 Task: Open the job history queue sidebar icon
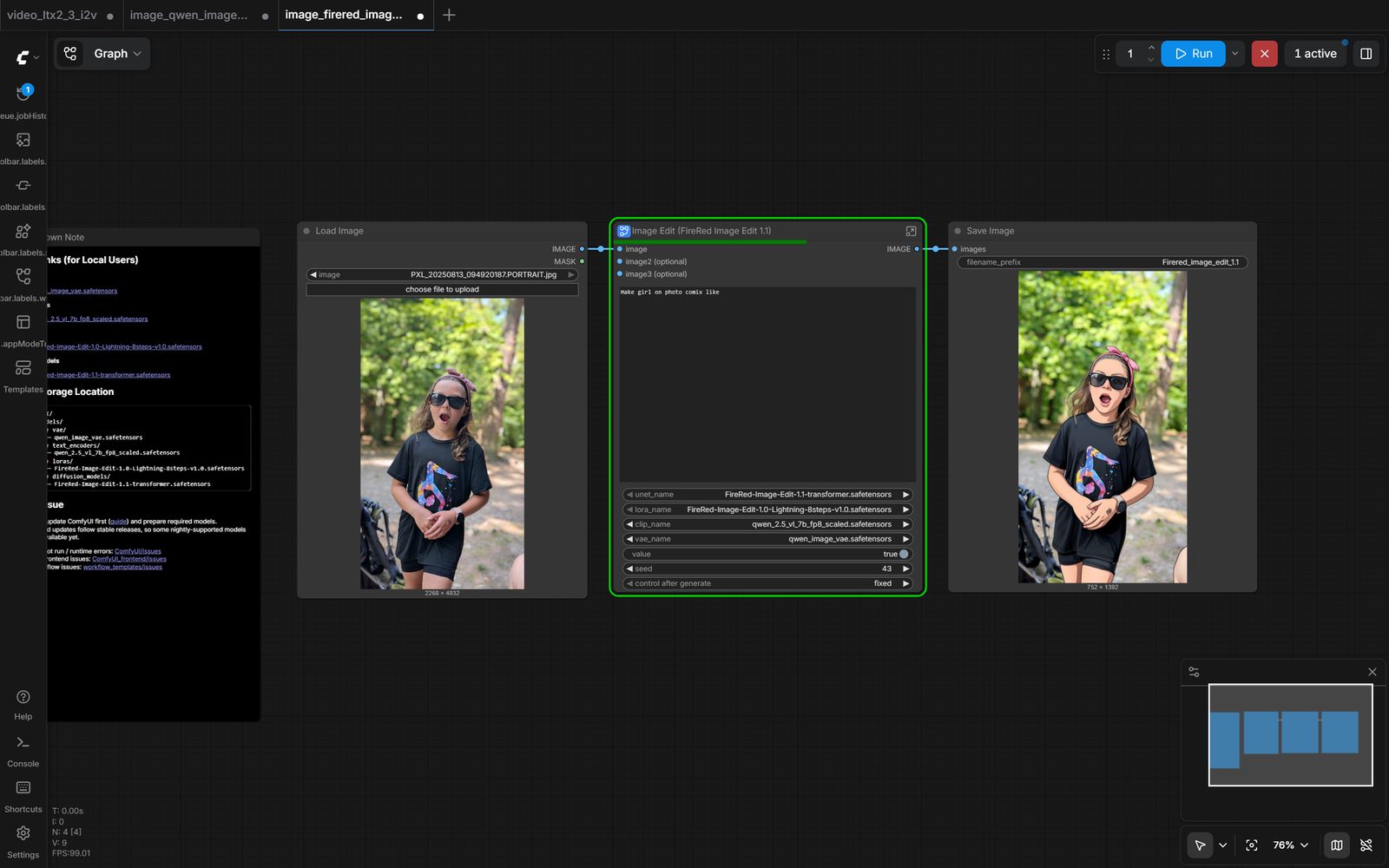tap(23, 94)
